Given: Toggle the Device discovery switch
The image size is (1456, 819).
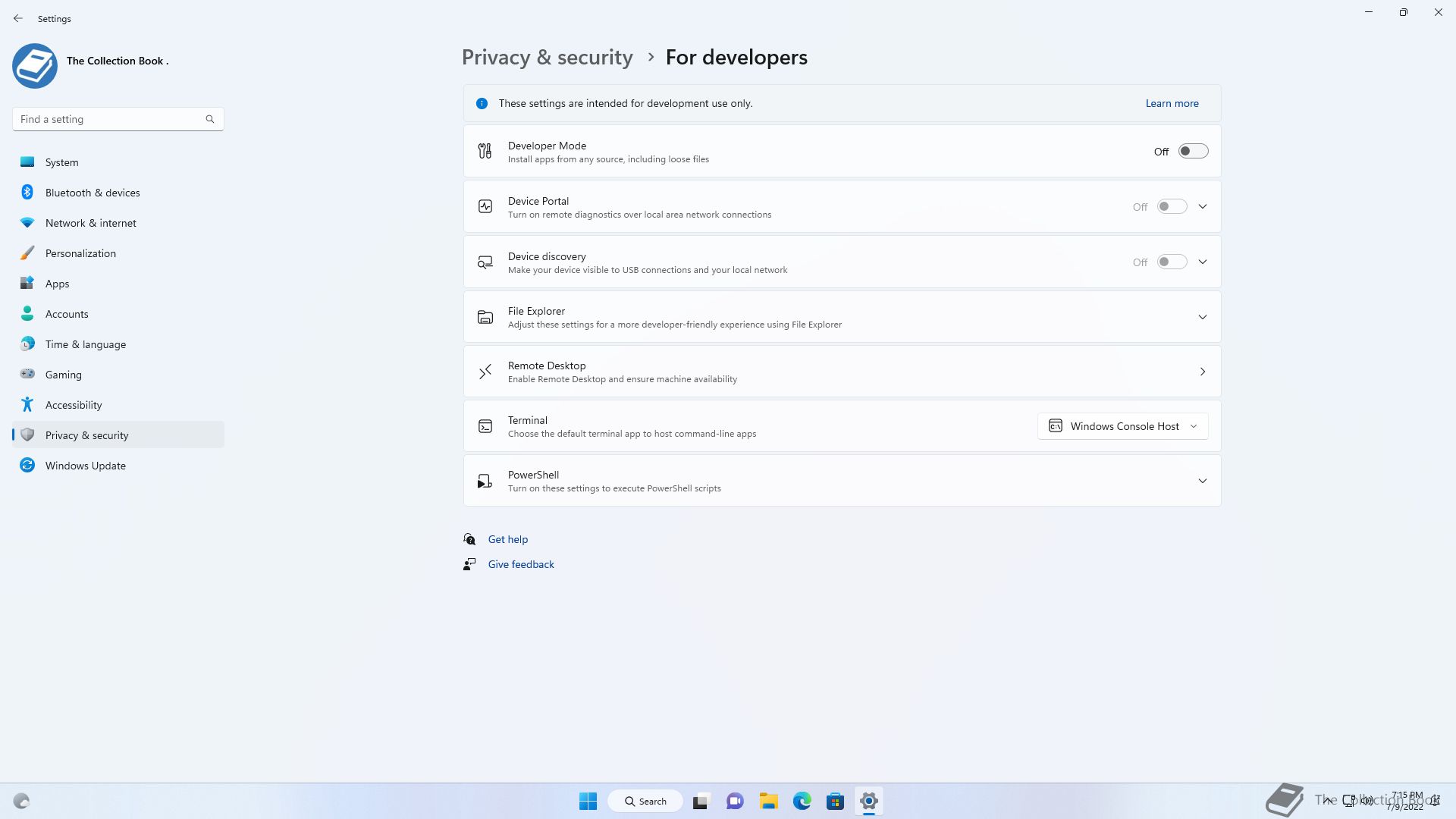Looking at the screenshot, I should [x=1172, y=262].
